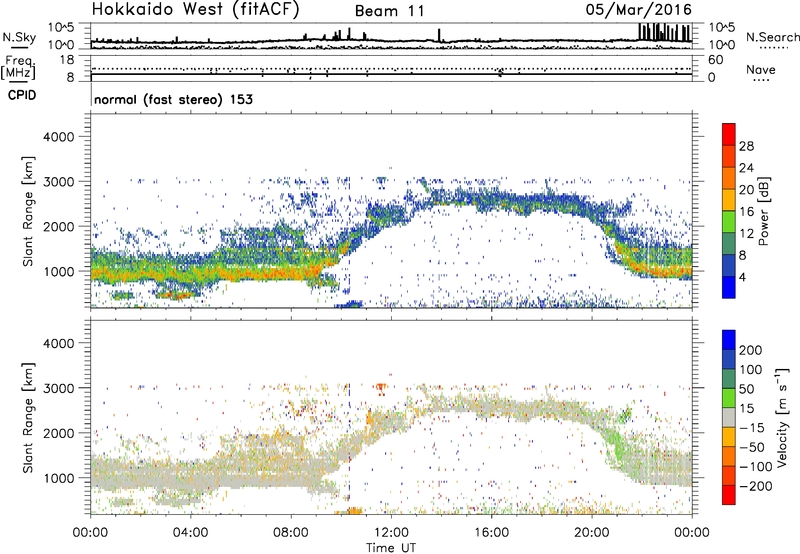Click the '12:00' time tick label
Screen dimensions: 800x554
[x=391, y=533]
